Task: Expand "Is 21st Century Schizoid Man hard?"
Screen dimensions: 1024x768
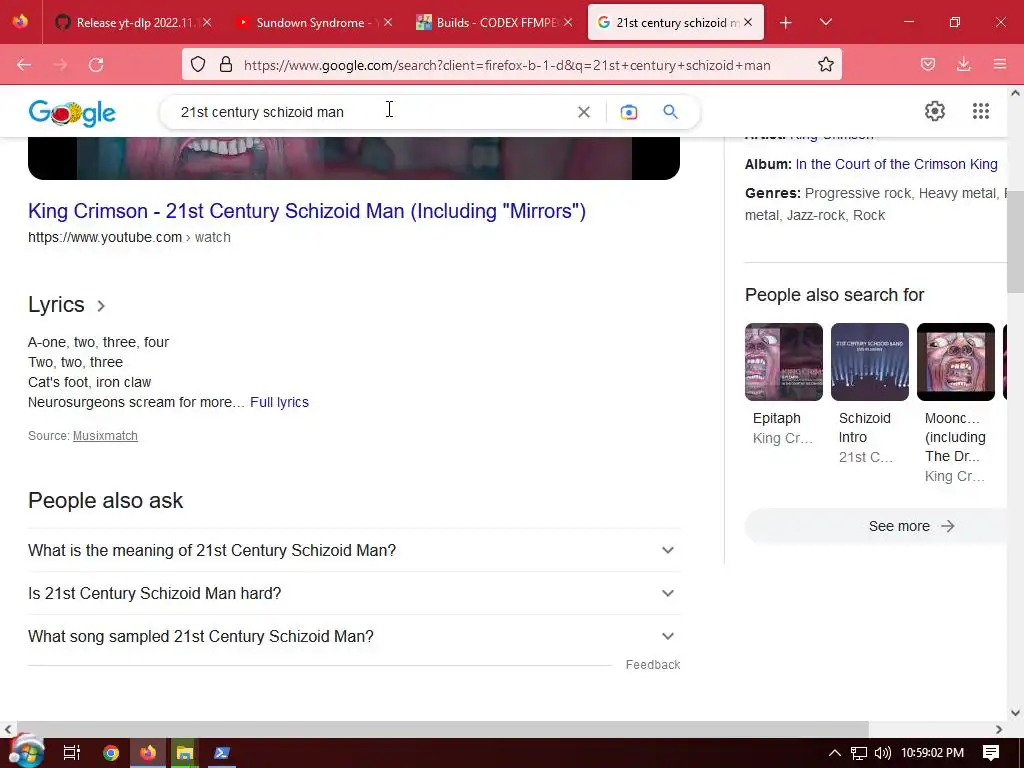Action: tap(354, 594)
